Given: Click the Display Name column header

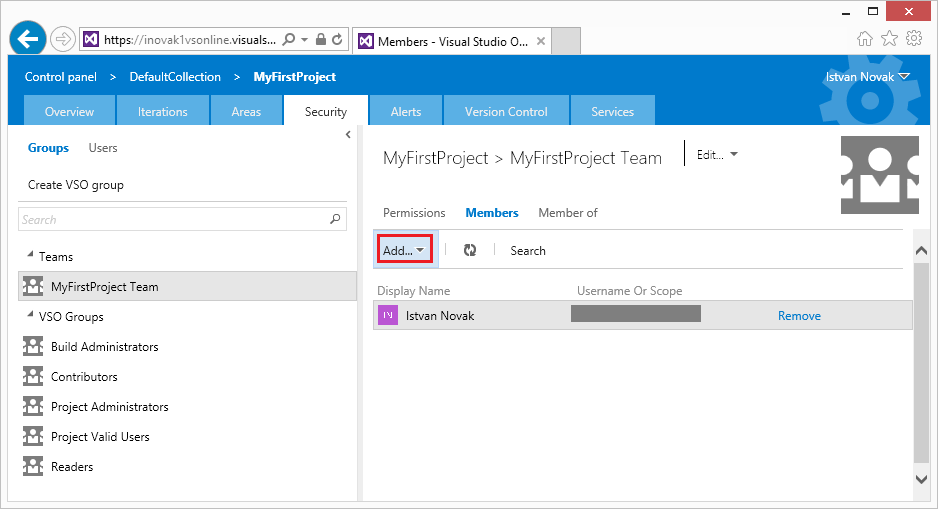Looking at the screenshot, I should 413,291.
